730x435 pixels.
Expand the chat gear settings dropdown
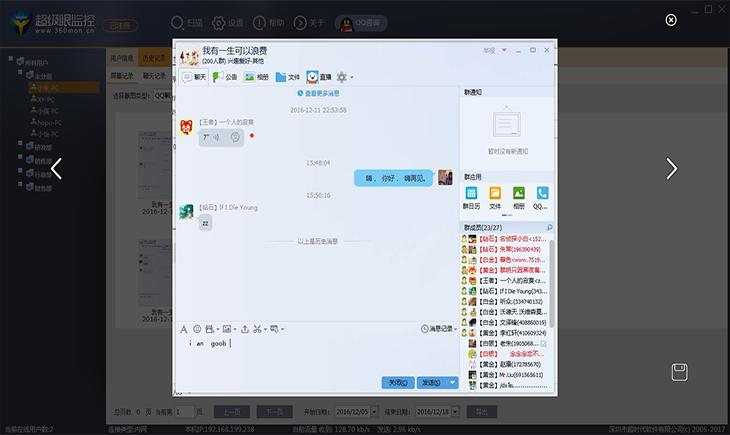(345, 77)
